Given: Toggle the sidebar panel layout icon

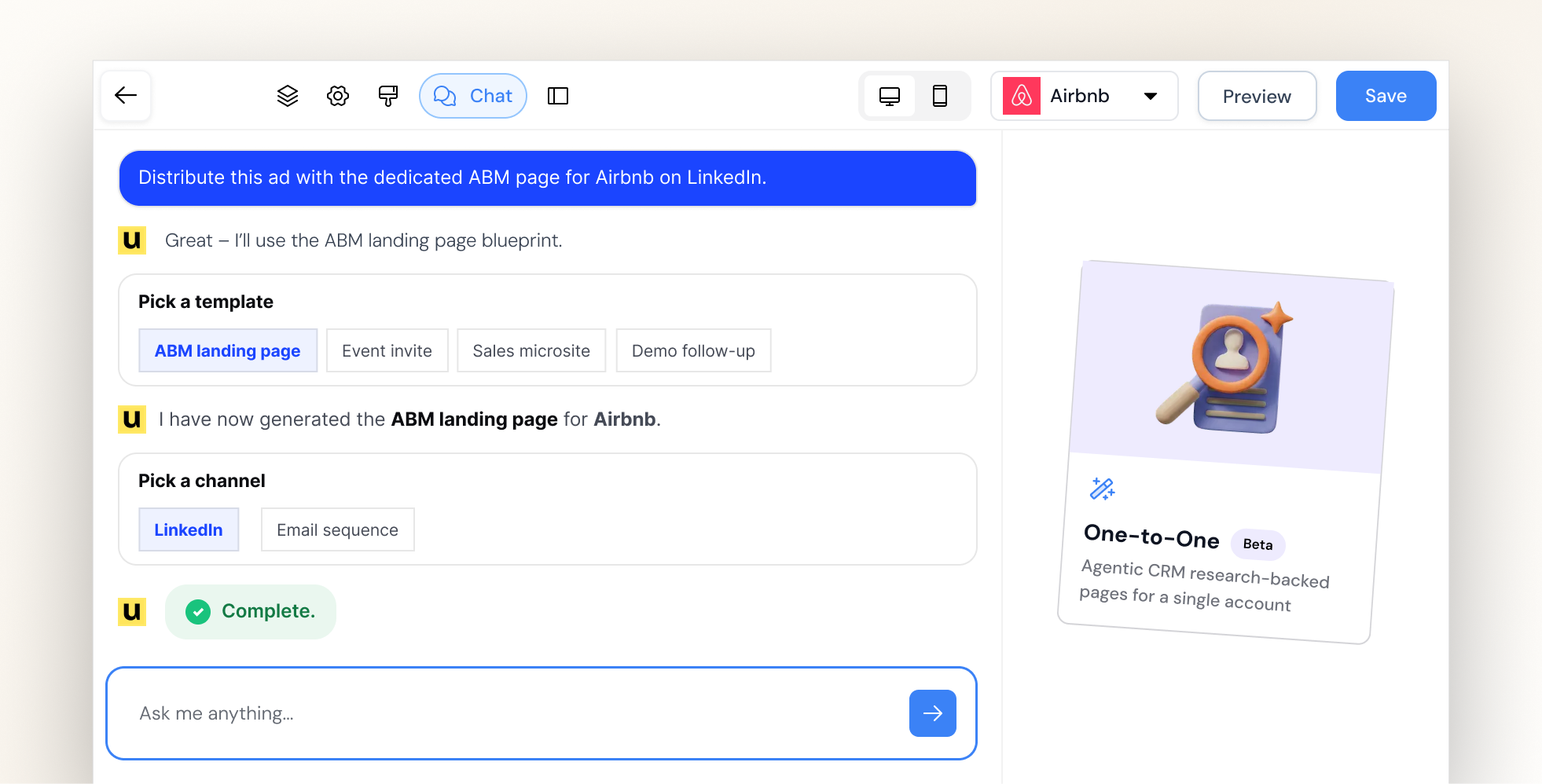Looking at the screenshot, I should 558,96.
